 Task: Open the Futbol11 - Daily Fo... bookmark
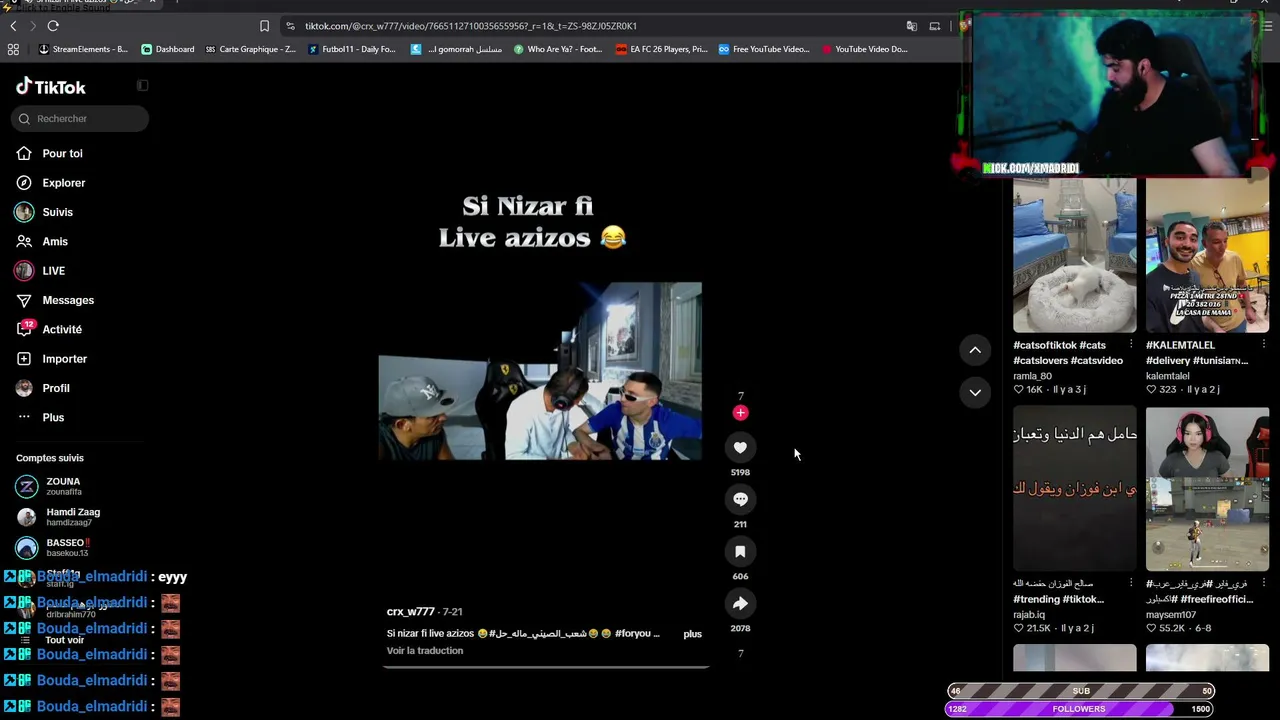coord(352,49)
